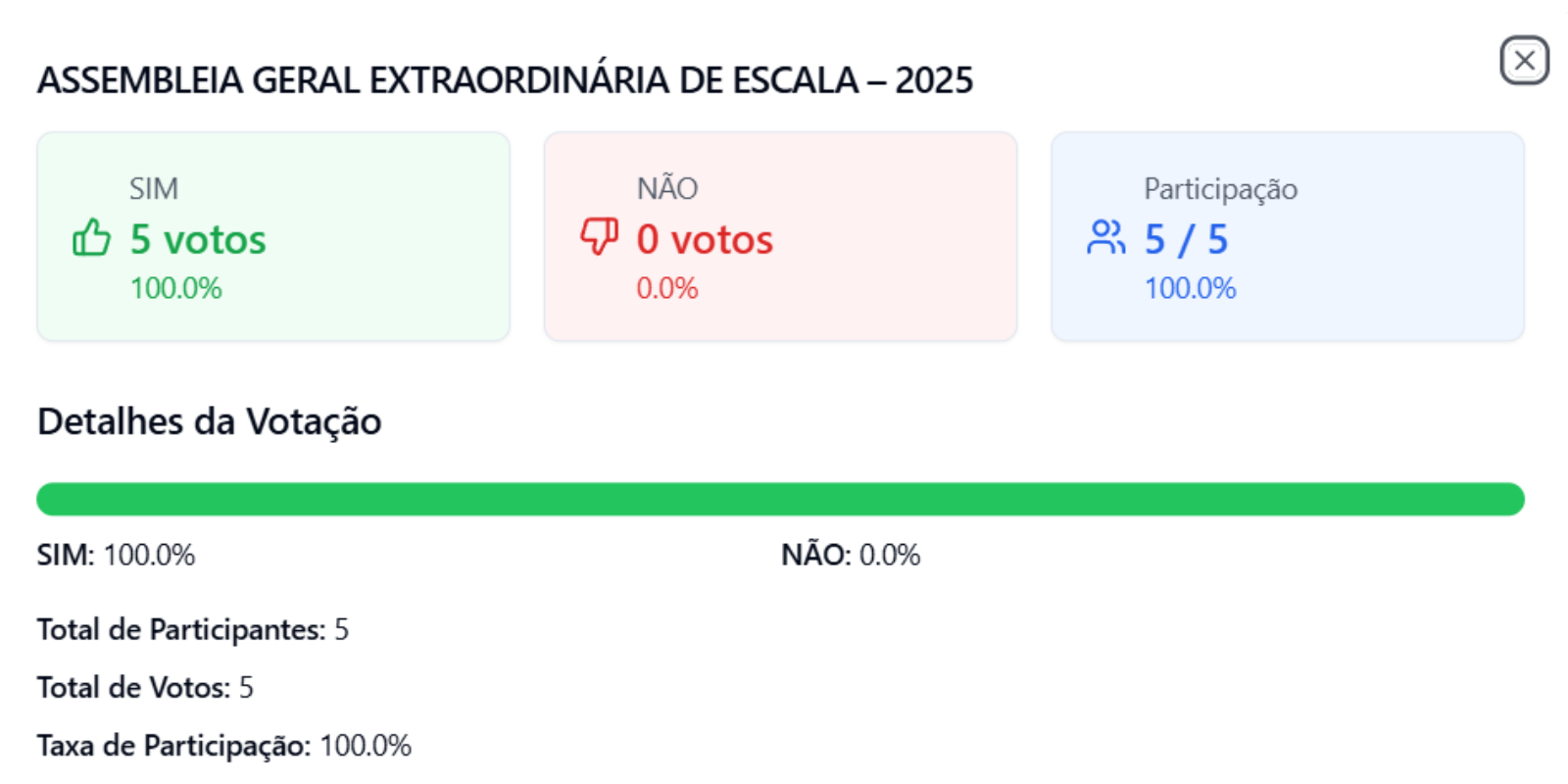1568x784 pixels.
Task: Select the SIM votes card
Action: (273, 236)
